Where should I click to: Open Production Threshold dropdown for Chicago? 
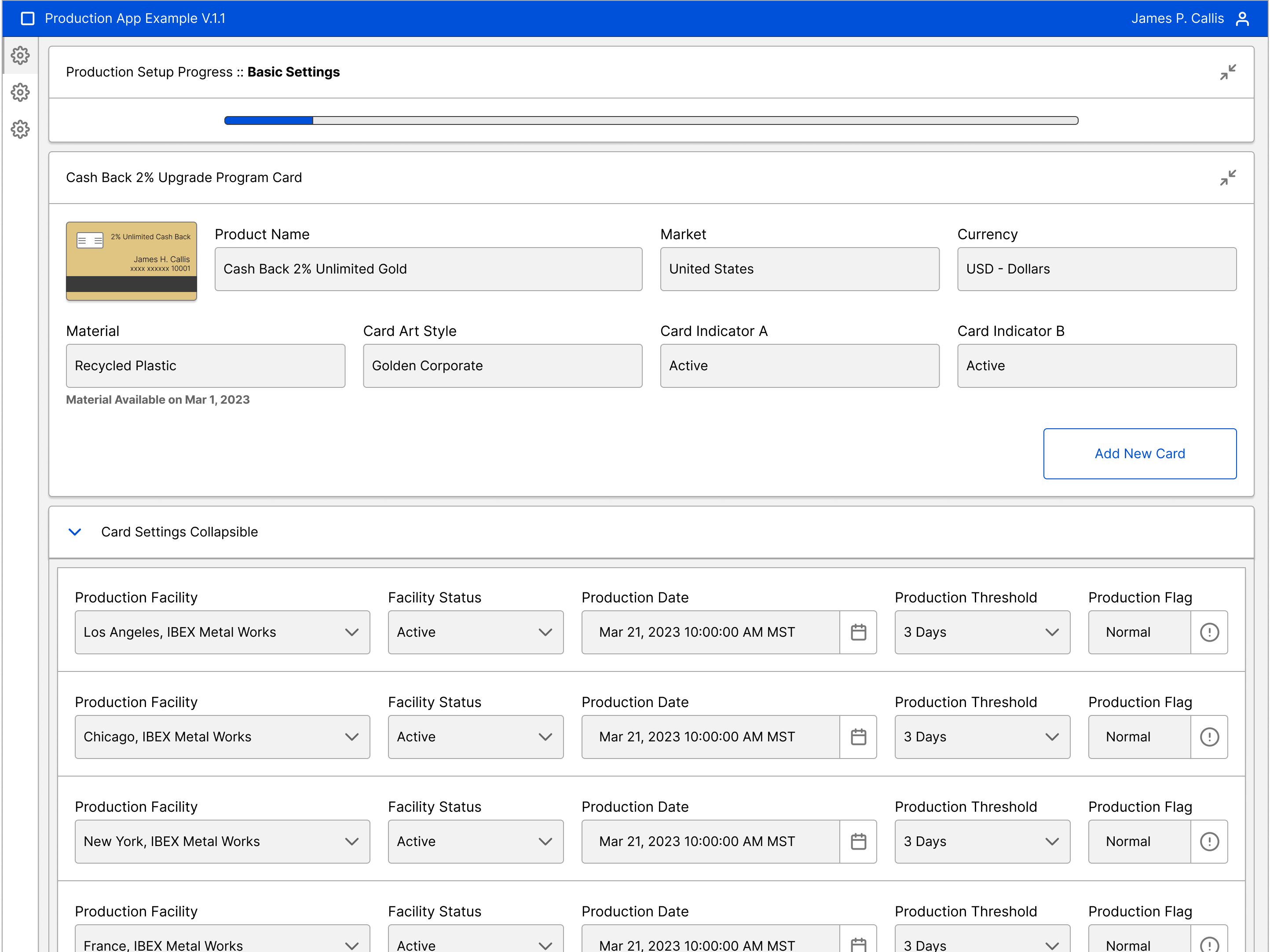click(x=982, y=737)
